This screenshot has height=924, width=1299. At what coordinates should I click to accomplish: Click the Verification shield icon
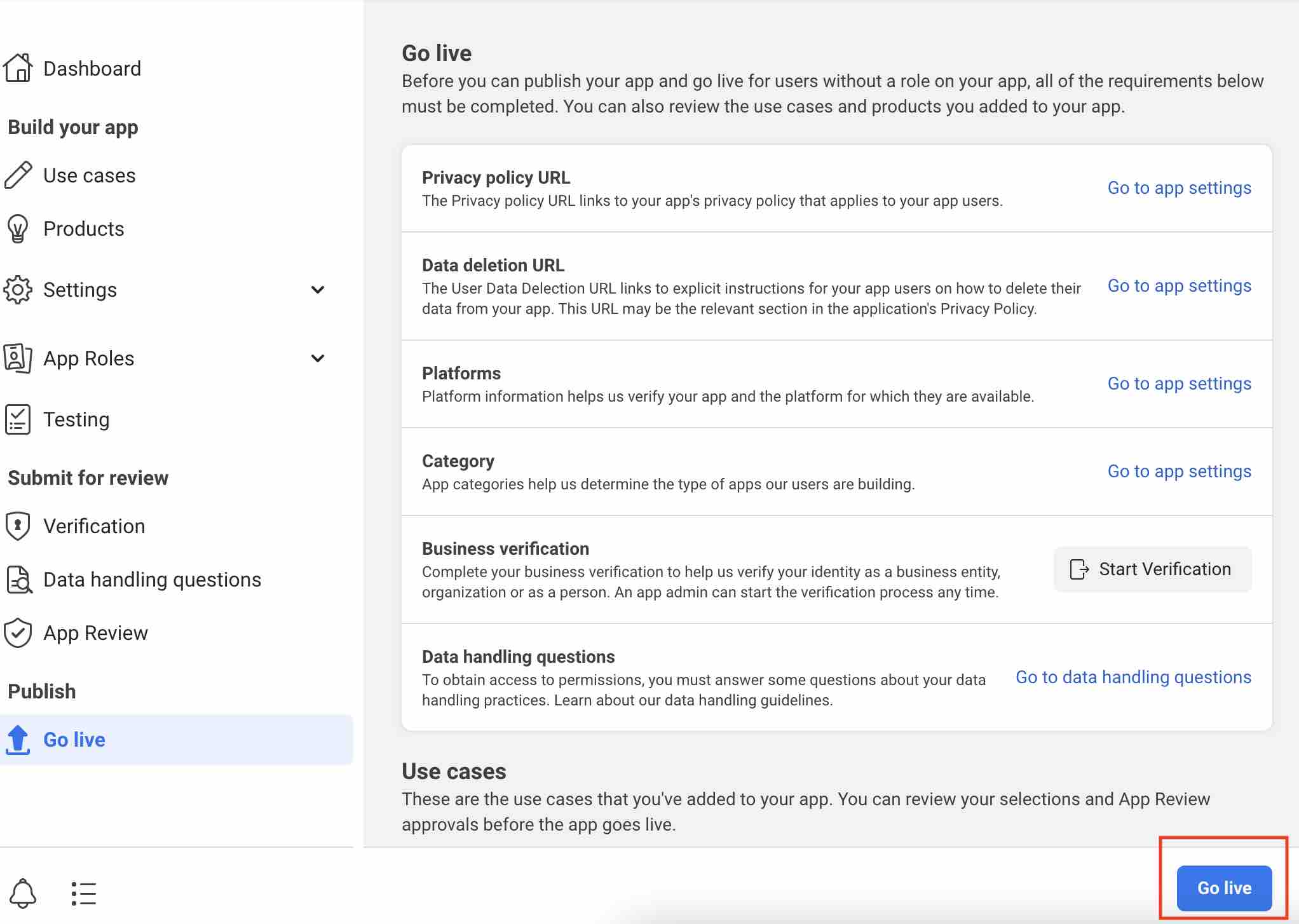[18, 526]
